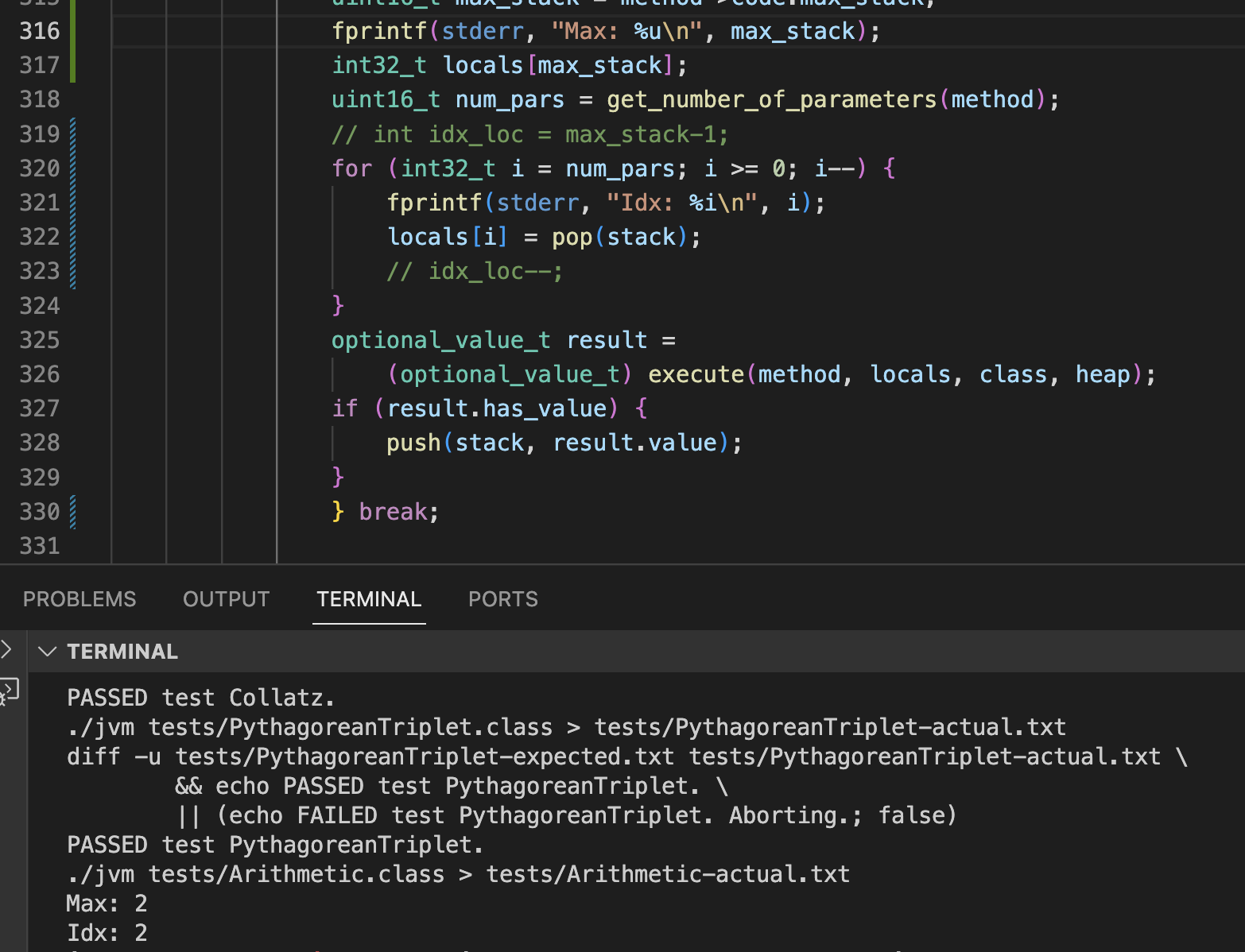This screenshot has height=952, width=1245.
Task: Click line number 320 in the gutter
Action: pos(40,168)
